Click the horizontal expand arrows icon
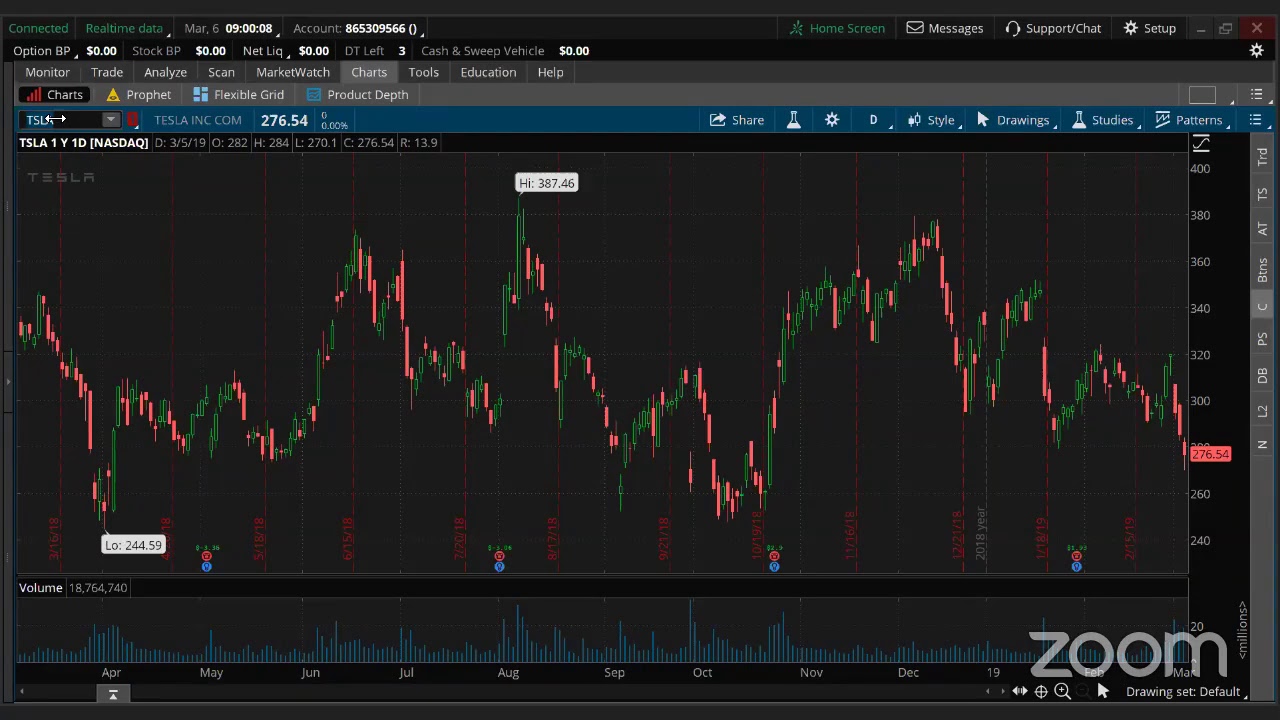 1019,692
